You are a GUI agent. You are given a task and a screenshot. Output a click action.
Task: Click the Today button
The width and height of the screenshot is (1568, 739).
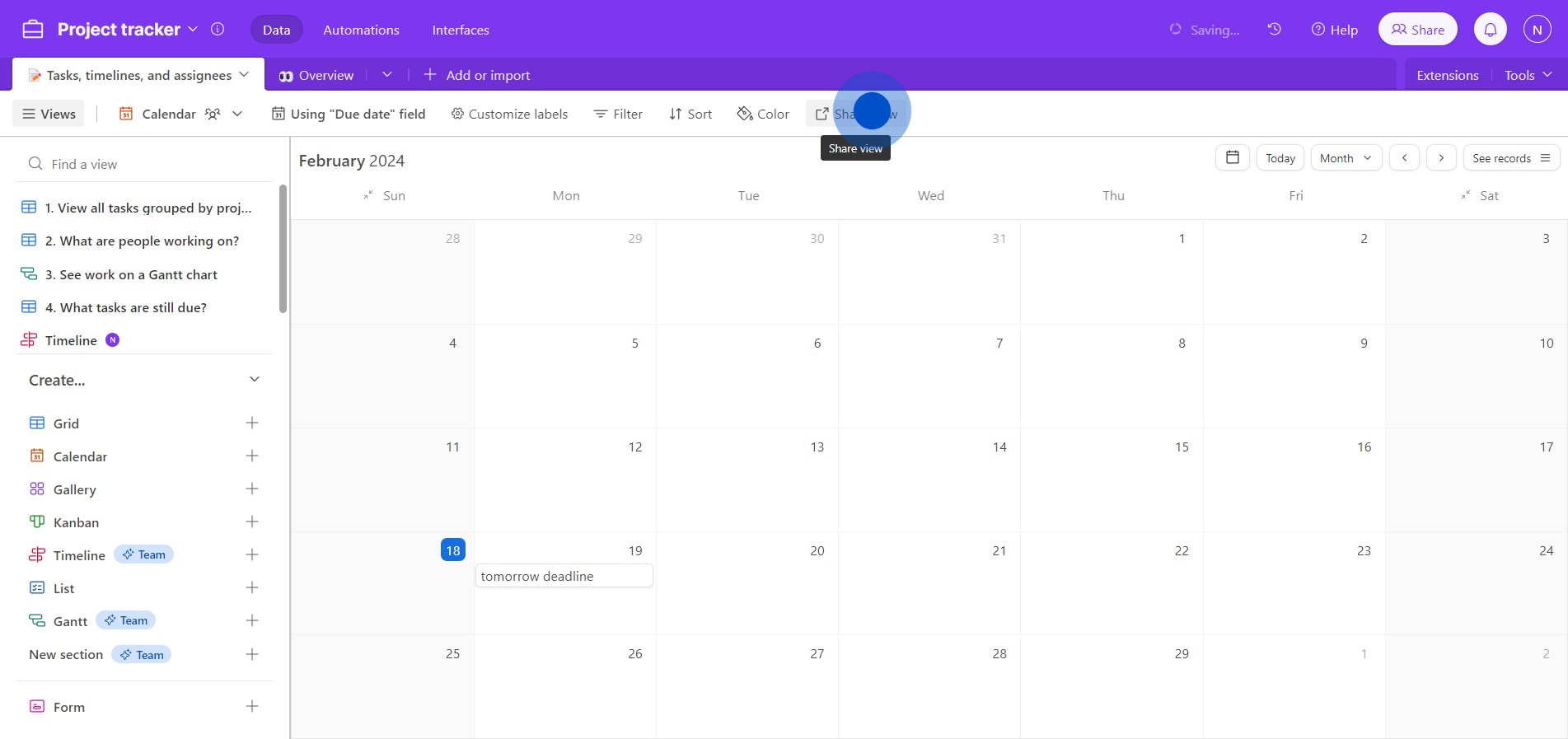pos(1280,157)
